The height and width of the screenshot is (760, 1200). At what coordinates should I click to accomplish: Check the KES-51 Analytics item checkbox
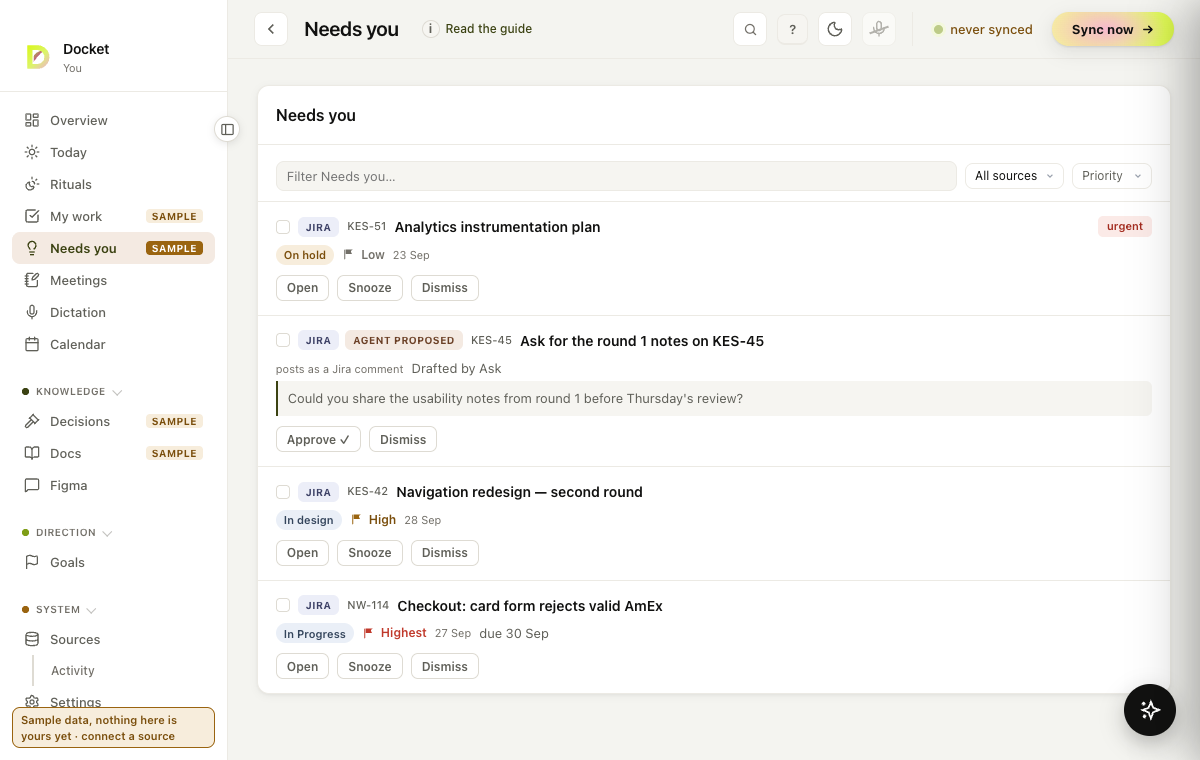[x=283, y=227]
